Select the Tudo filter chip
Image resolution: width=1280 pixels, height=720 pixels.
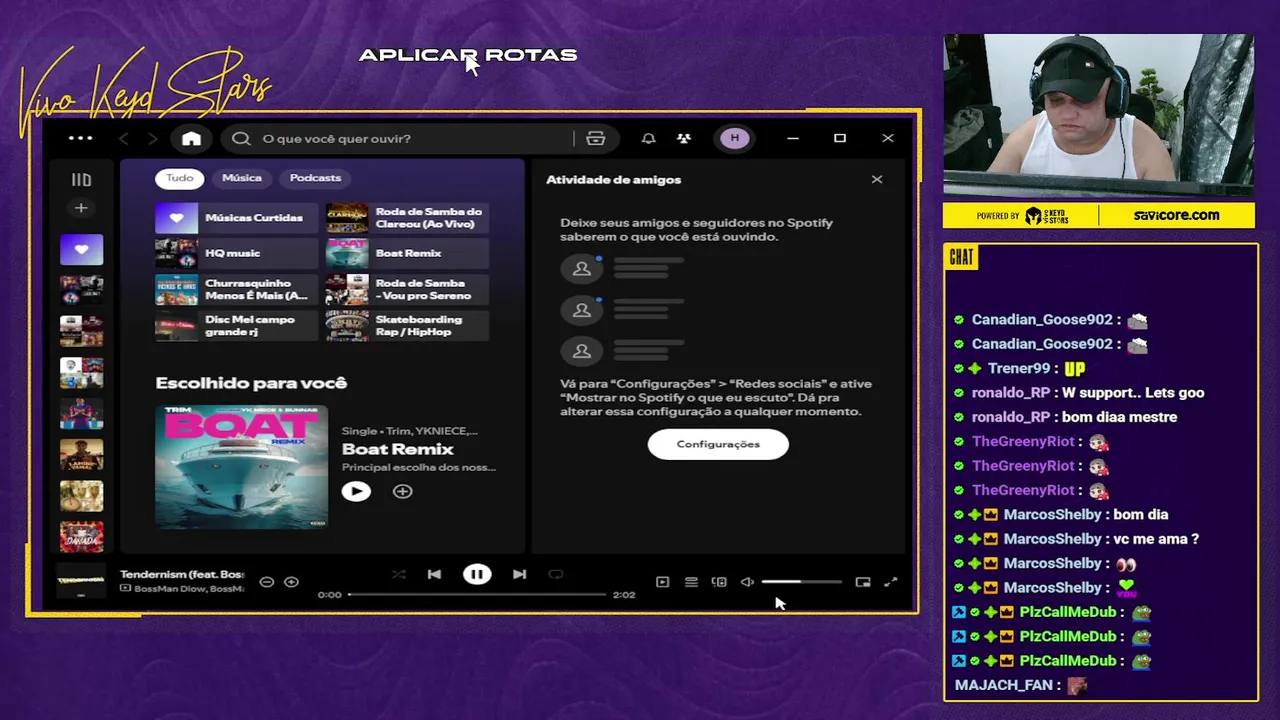(180, 178)
